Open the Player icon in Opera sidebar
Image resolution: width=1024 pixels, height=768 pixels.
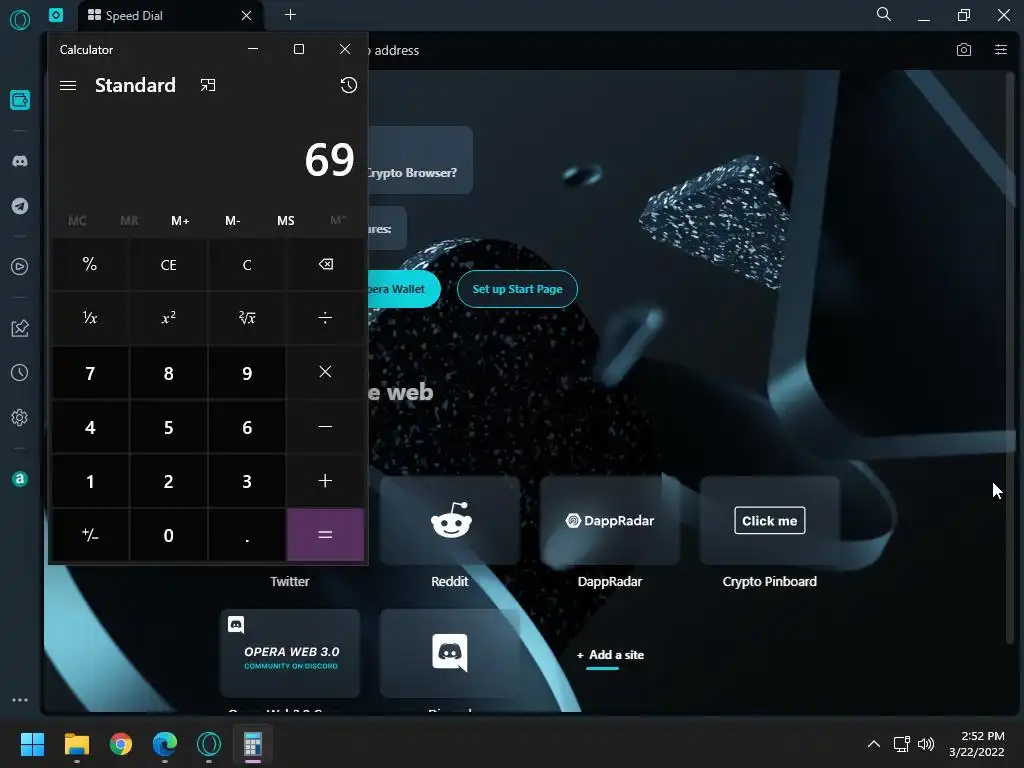[20, 266]
